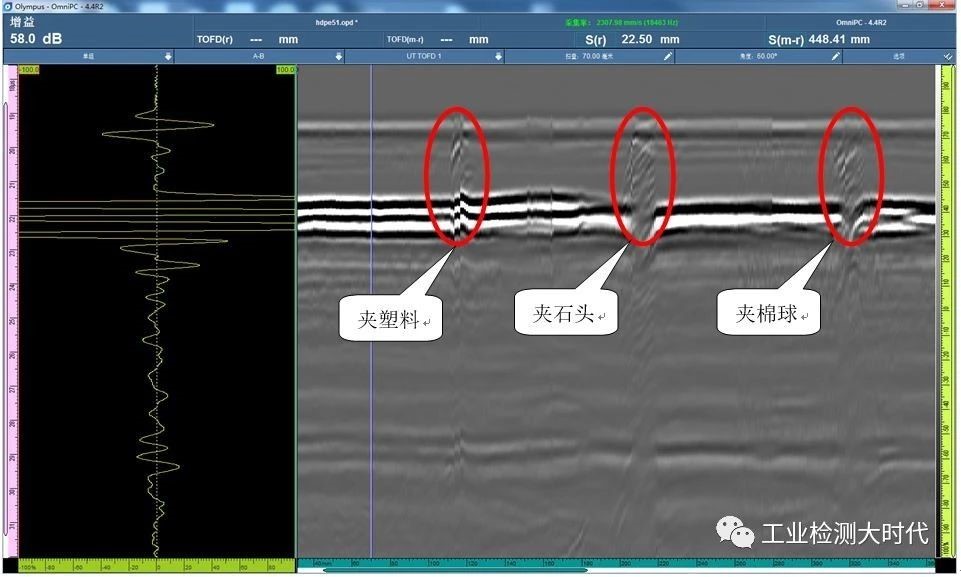Open the UT TOFD 1 group dropdown arrow
Viewport: 961px width, 577px height.
pyautogui.click(x=498, y=56)
